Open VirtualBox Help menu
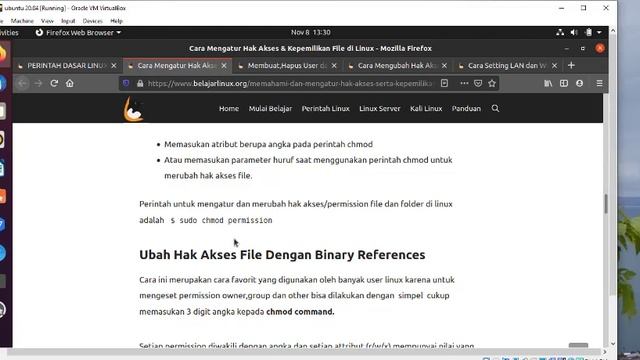Image resolution: width=640 pixels, height=360 pixels. click(116, 21)
